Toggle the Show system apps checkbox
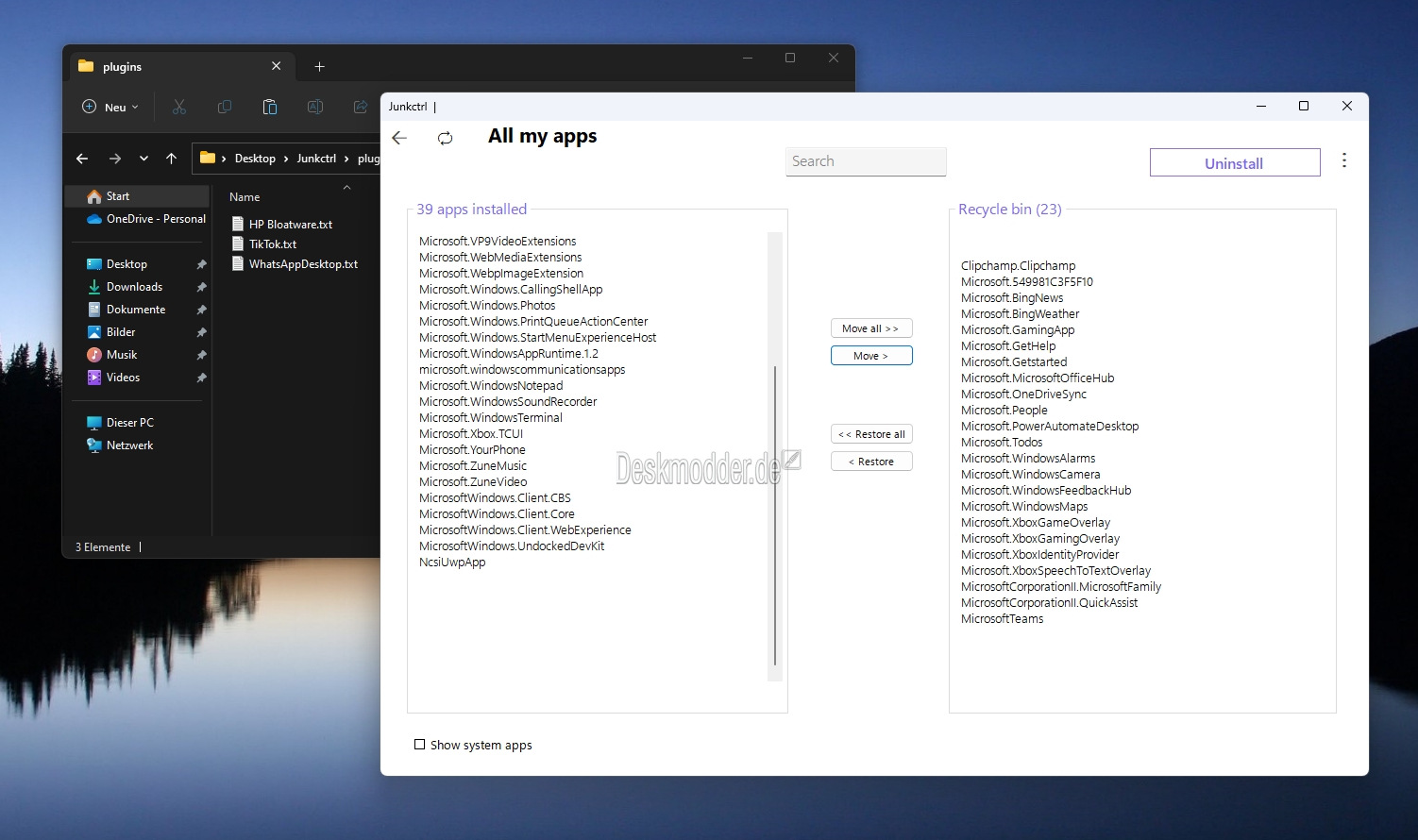Image resolution: width=1418 pixels, height=840 pixels. coord(419,745)
